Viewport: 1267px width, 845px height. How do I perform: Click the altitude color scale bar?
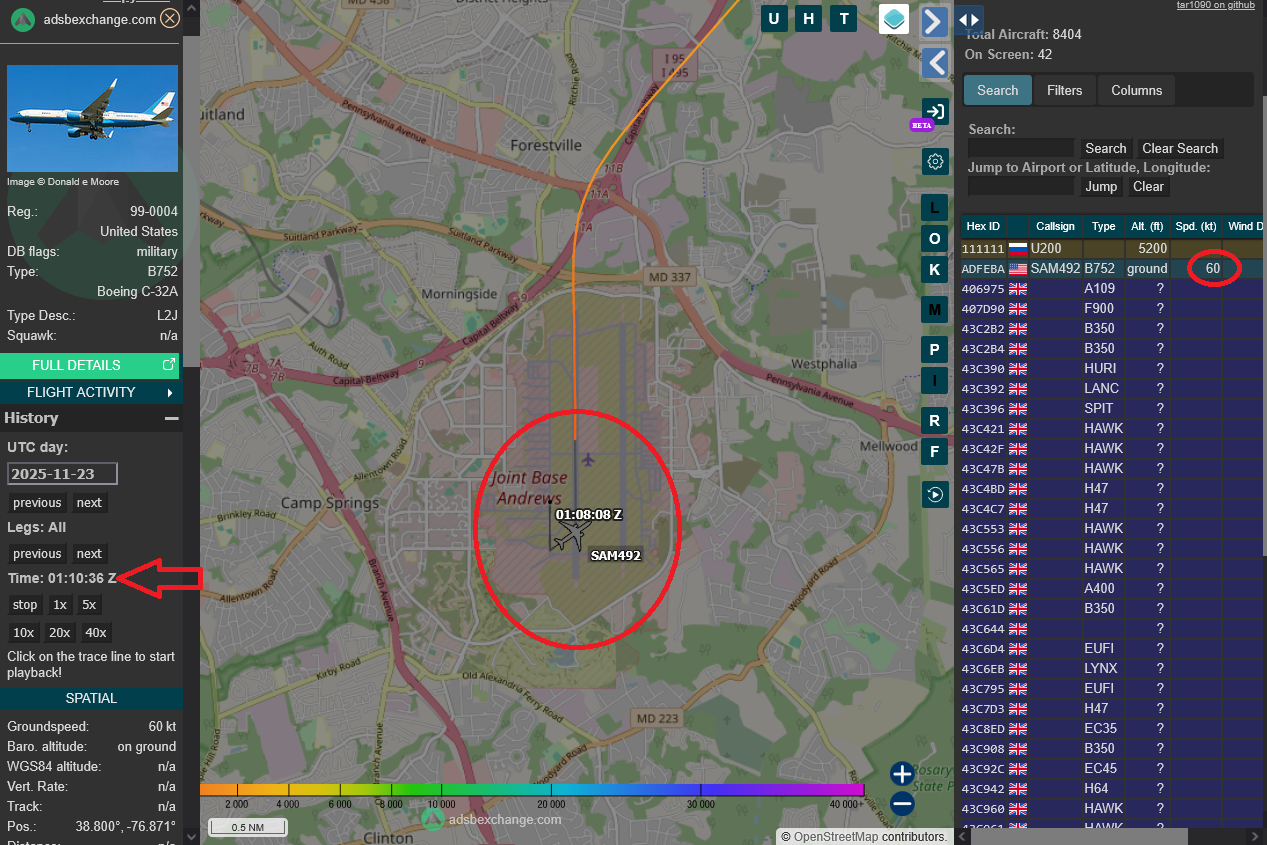coord(530,789)
